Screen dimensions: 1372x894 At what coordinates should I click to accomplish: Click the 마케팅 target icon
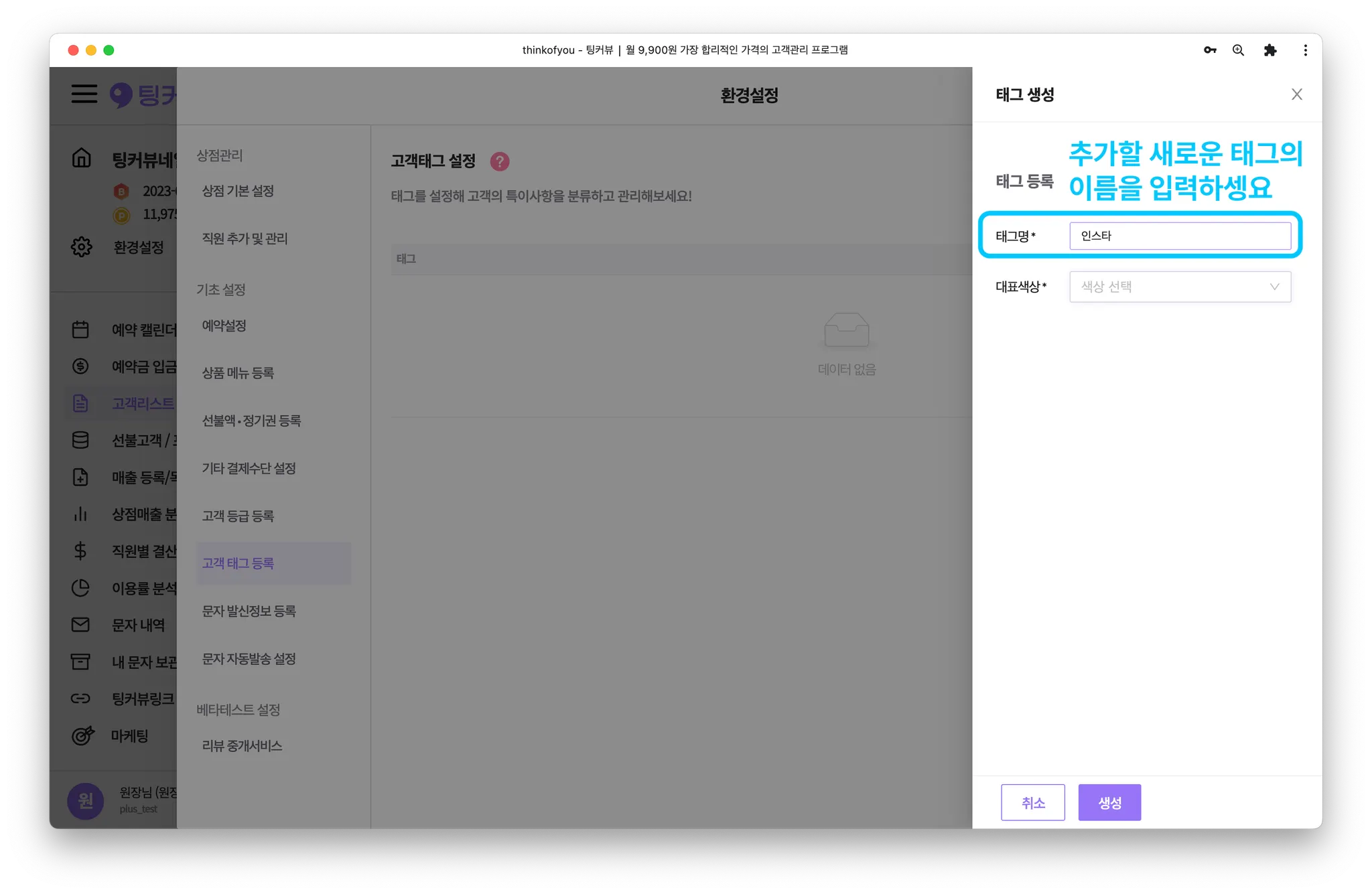coord(82,735)
